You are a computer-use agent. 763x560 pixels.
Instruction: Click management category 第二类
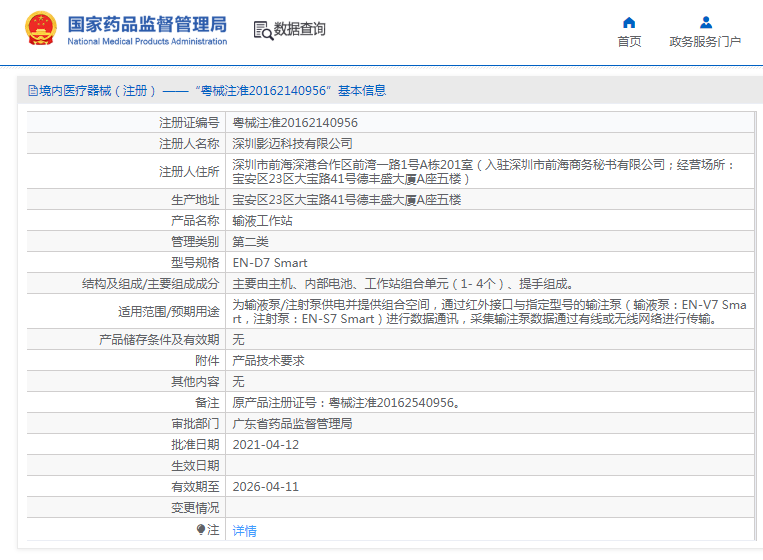click(251, 242)
